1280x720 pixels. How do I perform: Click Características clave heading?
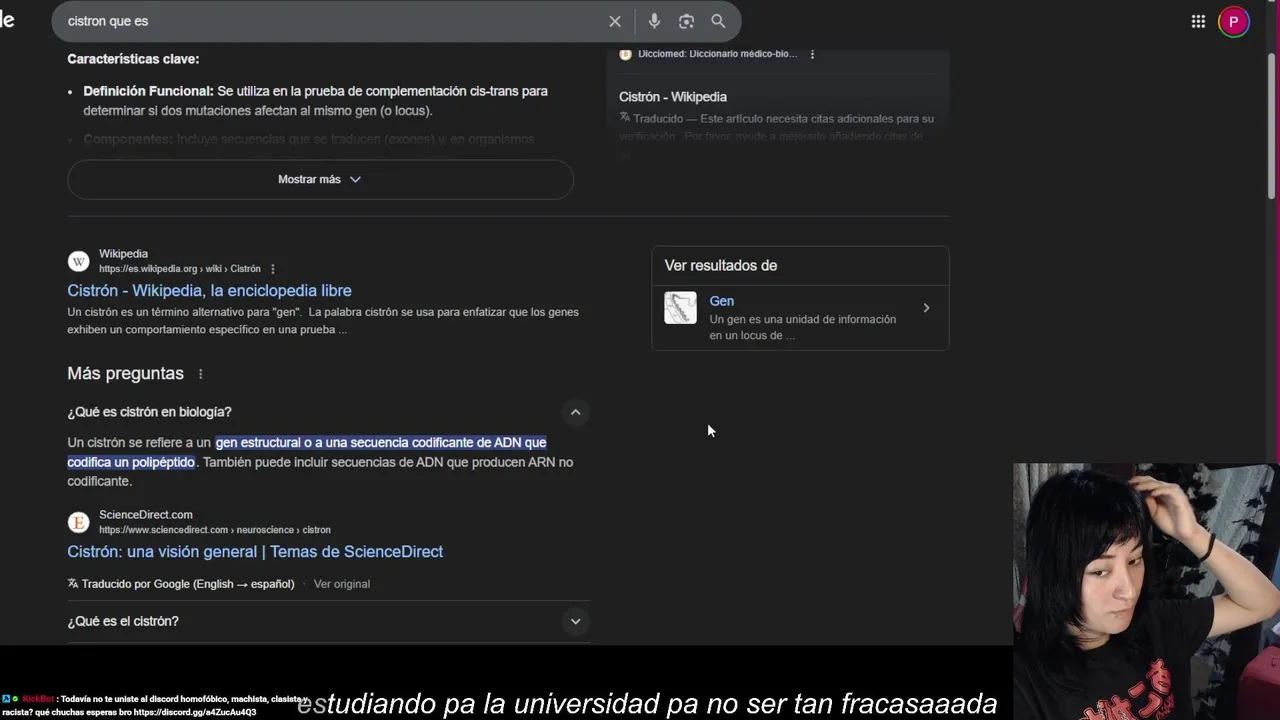click(133, 59)
